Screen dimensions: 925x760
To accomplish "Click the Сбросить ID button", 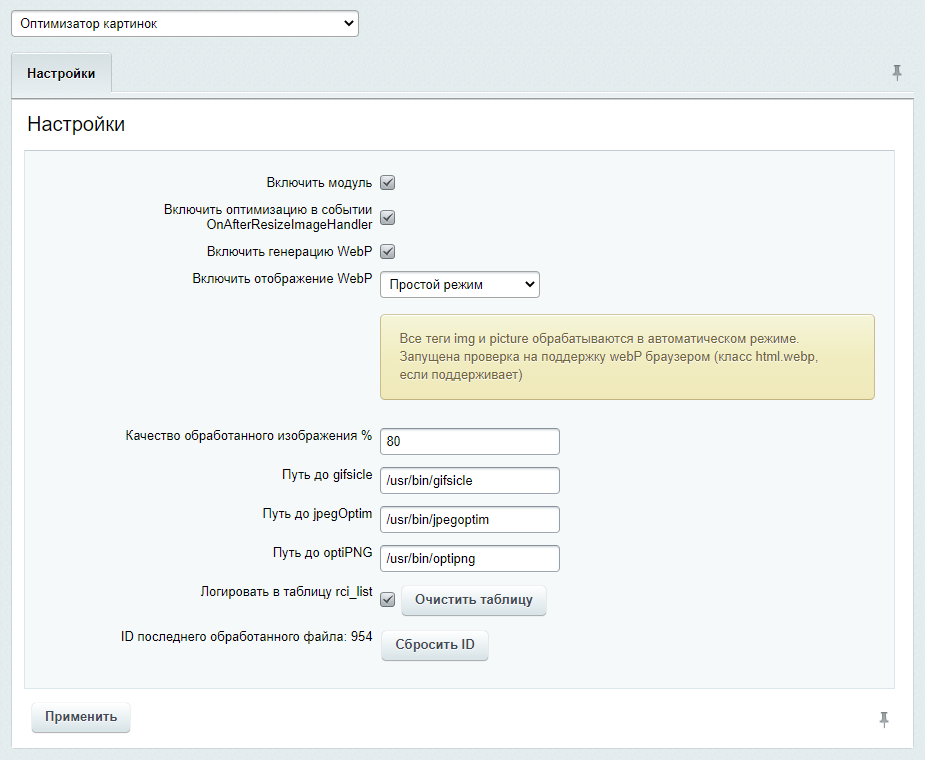I will pos(435,645).
